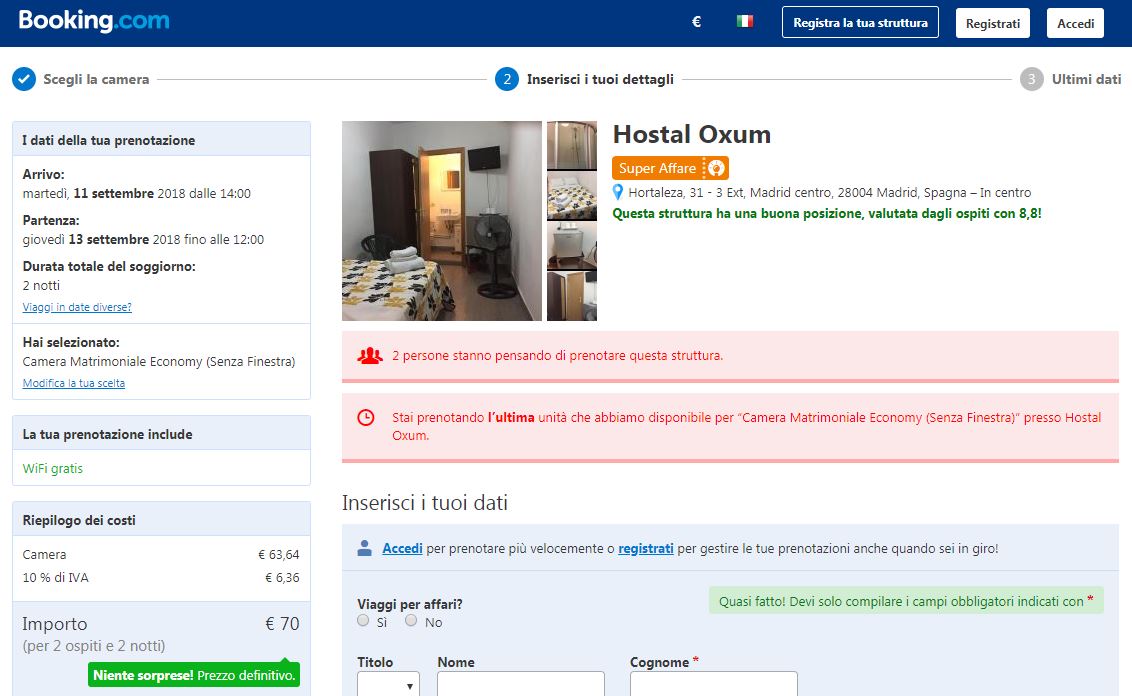
Task: Open the Viaggi in date diverse link
Action: pyautogui.click(x=77, y=307)
